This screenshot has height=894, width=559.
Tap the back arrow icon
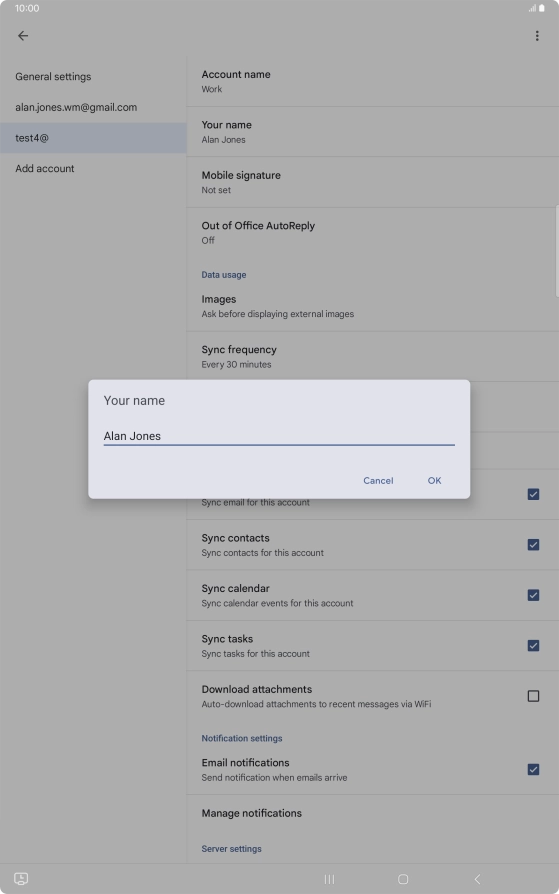point(23,36)
